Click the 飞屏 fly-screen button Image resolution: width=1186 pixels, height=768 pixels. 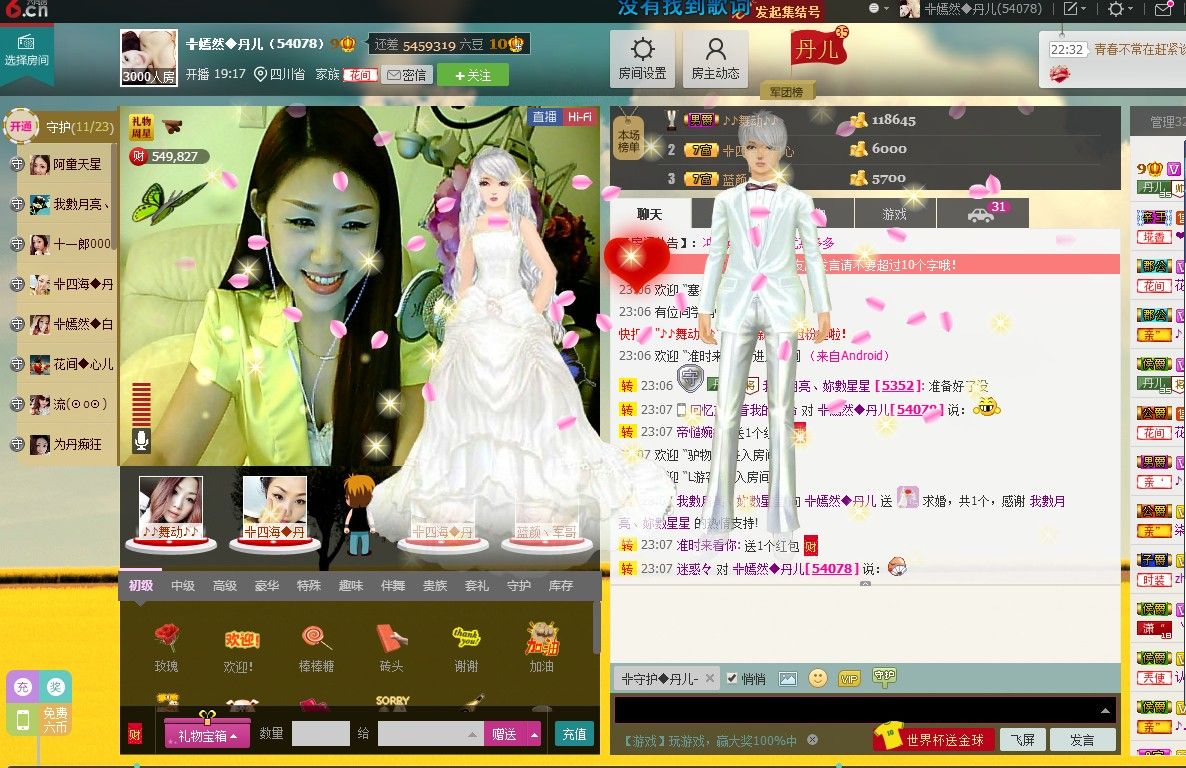[1022, 739]
